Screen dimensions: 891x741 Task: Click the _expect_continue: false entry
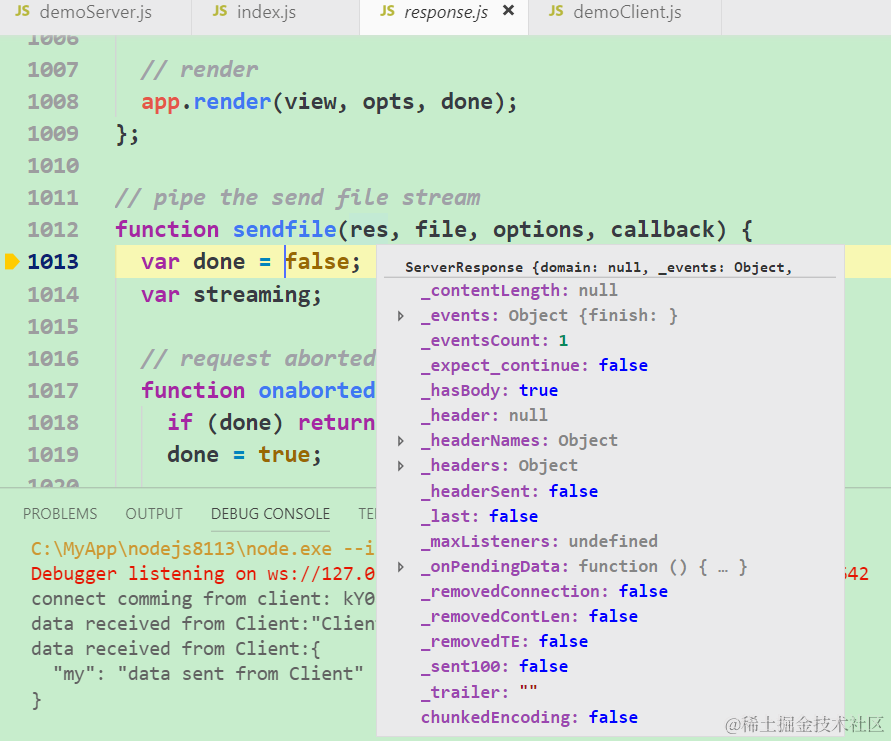pyautogui.click(x=534, y=365)
